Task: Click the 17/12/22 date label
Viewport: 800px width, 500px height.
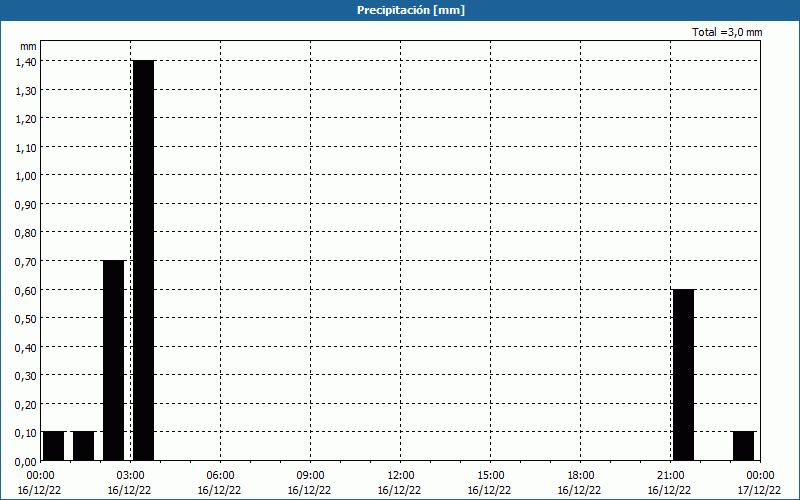Action: [759, 490]
